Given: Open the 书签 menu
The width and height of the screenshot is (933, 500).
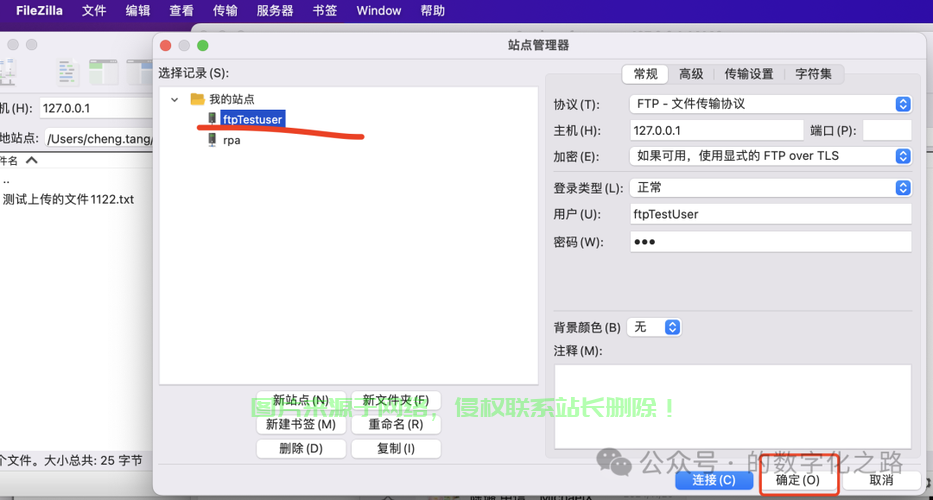Looking at the screenshot, I should pyautogui.click(x=325, y=11).
